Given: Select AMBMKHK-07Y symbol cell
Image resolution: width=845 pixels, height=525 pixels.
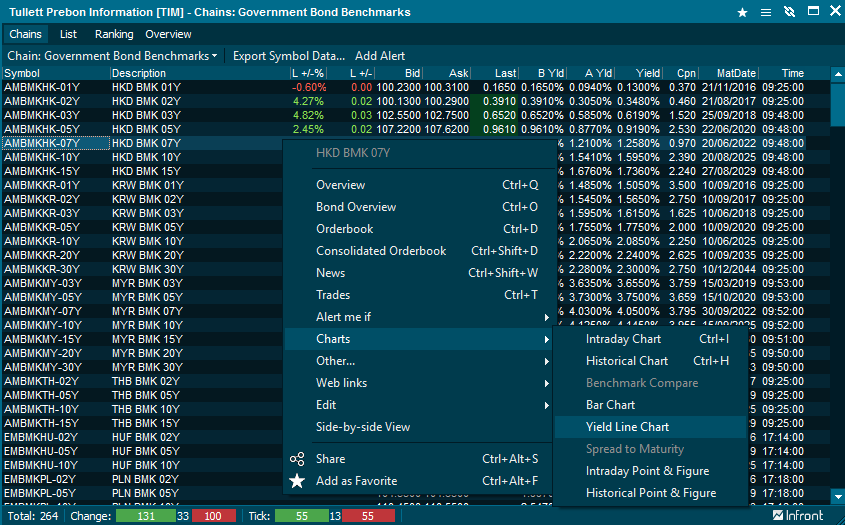Looking at the screenshot, I should pos(56,143).
